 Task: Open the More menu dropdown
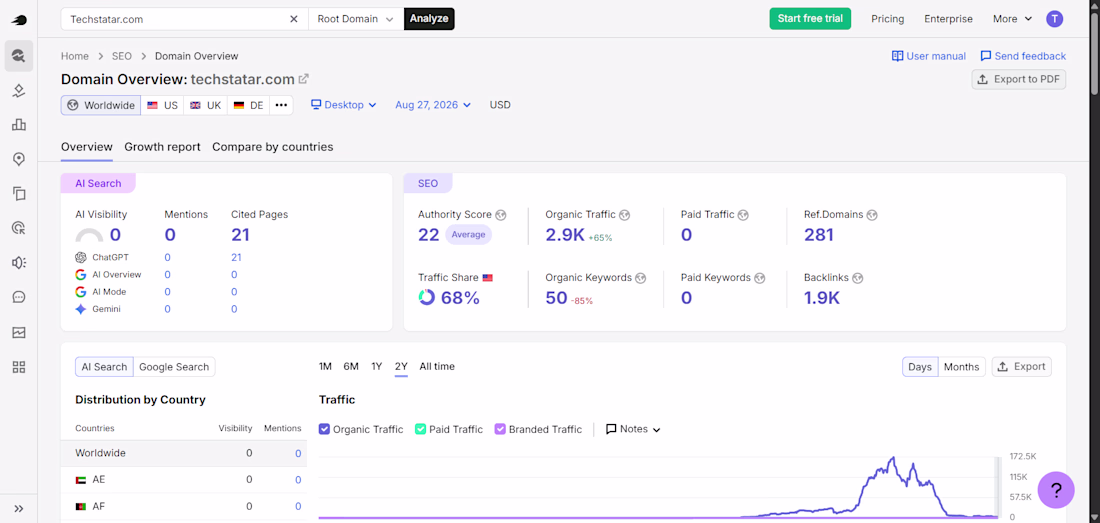(1012, 19)
